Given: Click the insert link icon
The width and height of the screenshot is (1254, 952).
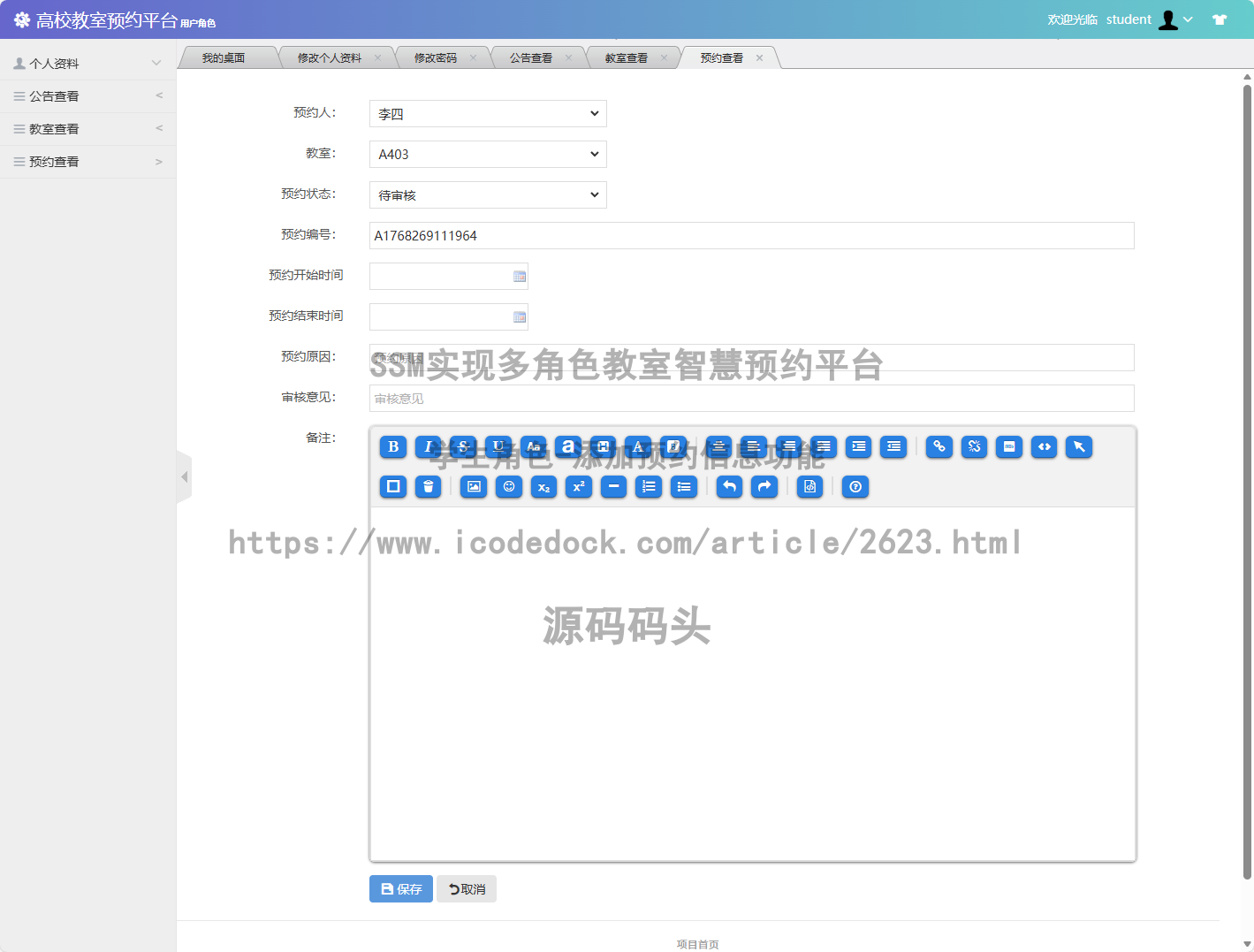Looking at the screenshot, I should pos(939,447).
